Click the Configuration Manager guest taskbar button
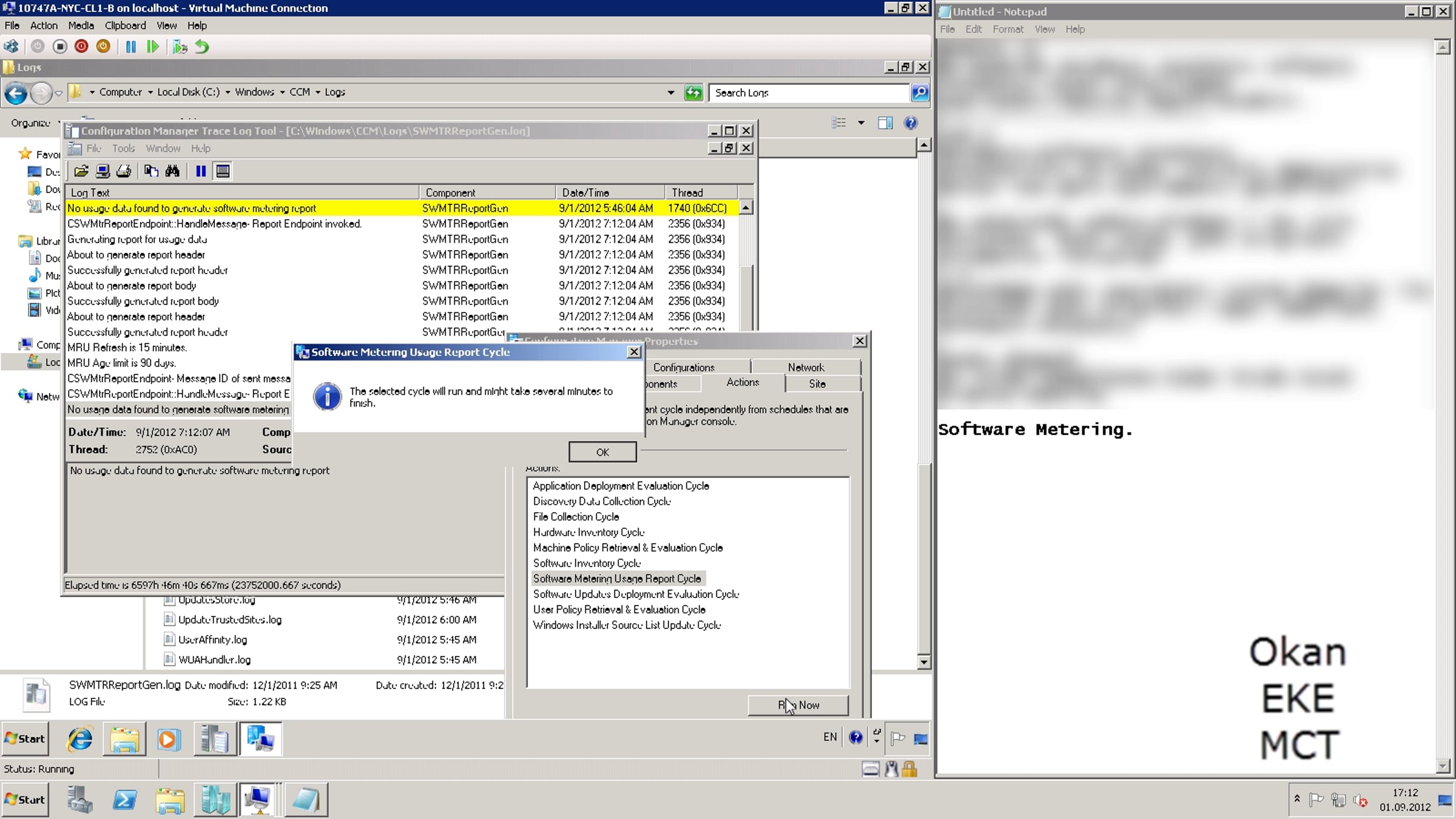This screenshot has width=1456, height=819. [261, 739]
